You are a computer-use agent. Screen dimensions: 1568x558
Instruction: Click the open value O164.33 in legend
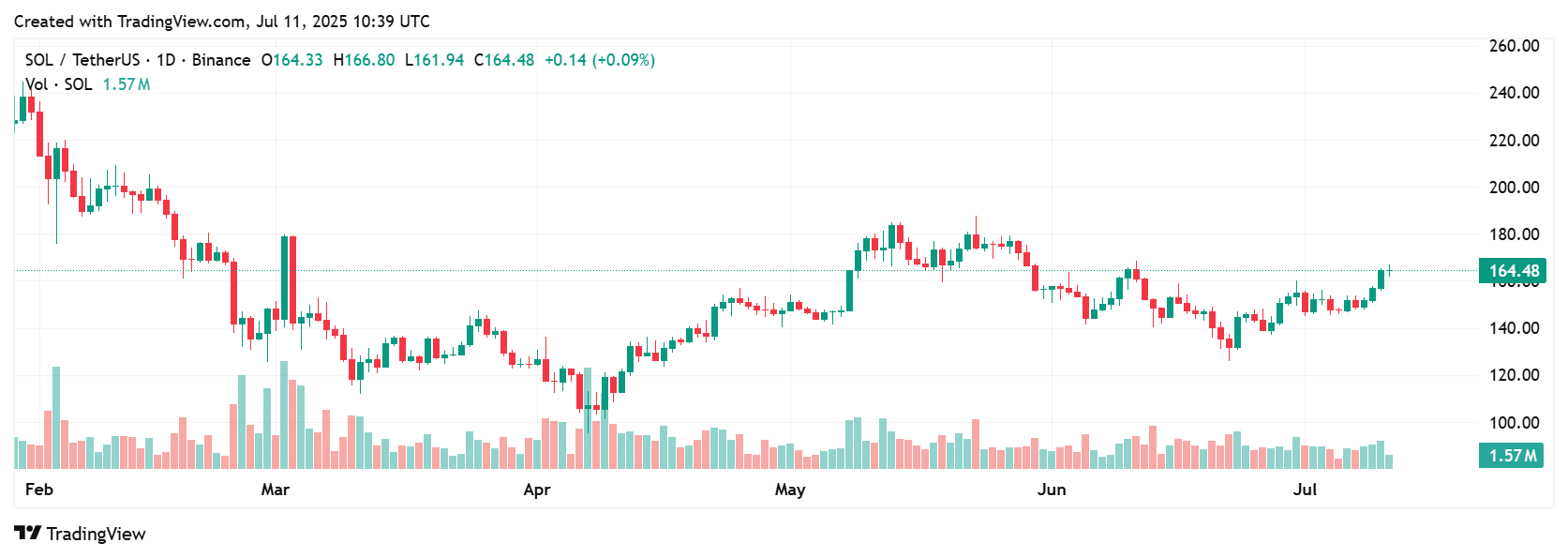point(291,60)
